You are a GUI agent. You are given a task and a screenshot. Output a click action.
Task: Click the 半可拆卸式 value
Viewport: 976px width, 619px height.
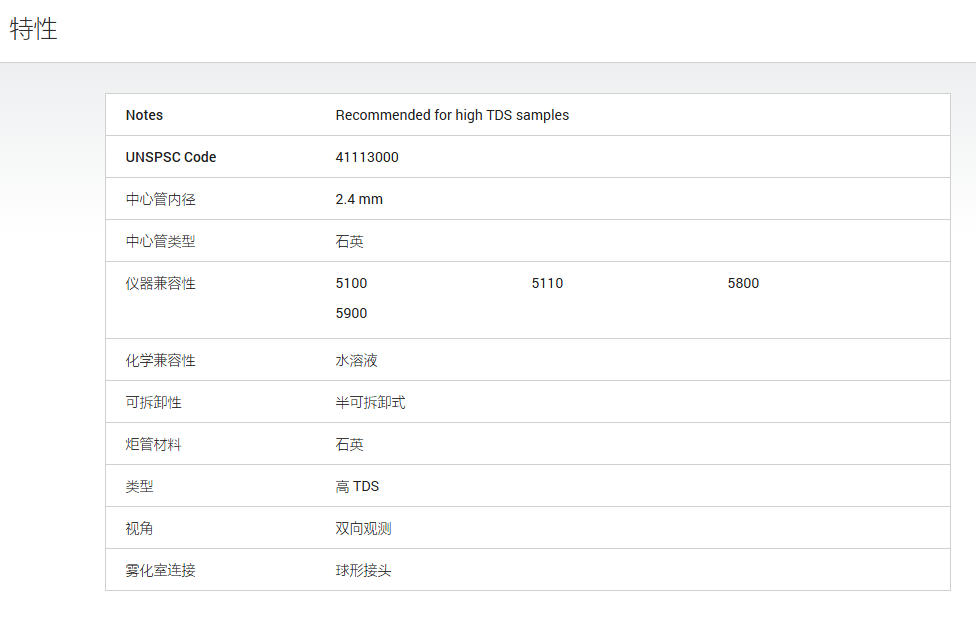(x=370, y=402)
